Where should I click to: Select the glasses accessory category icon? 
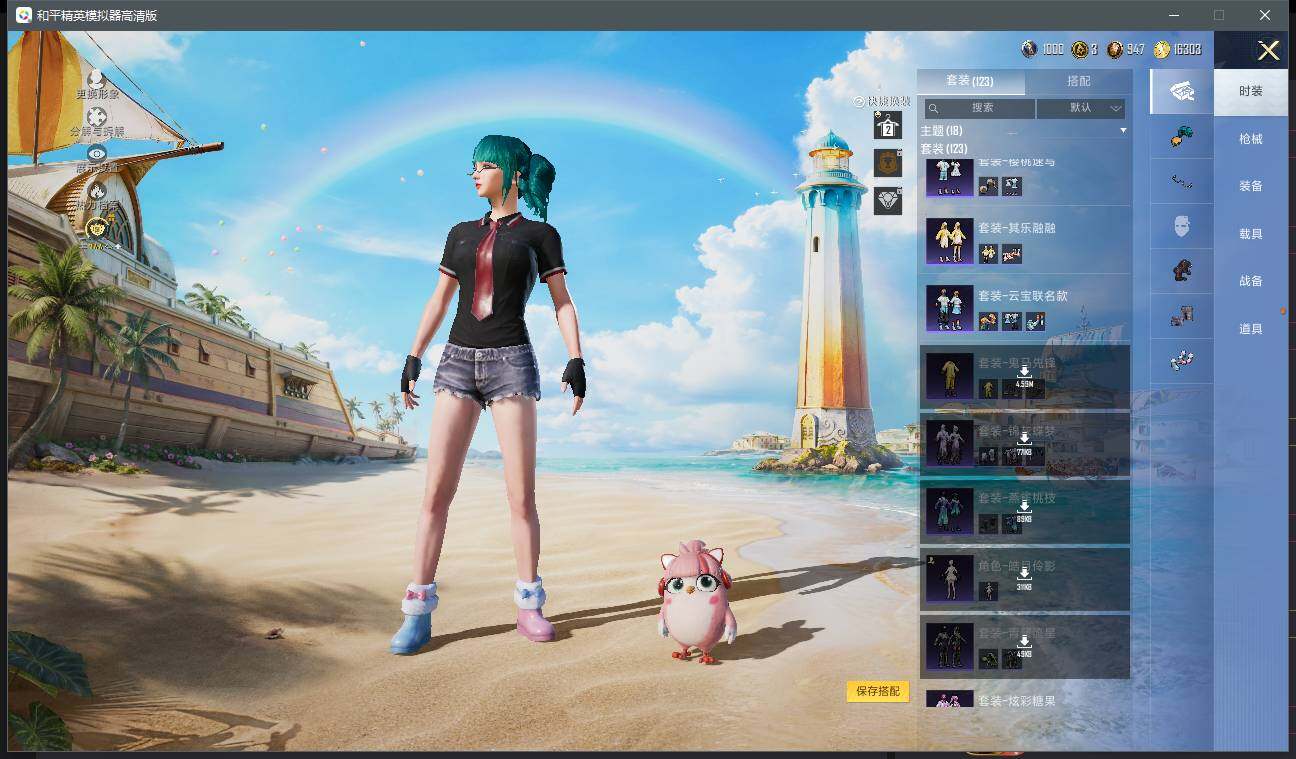coord(1182,182)
